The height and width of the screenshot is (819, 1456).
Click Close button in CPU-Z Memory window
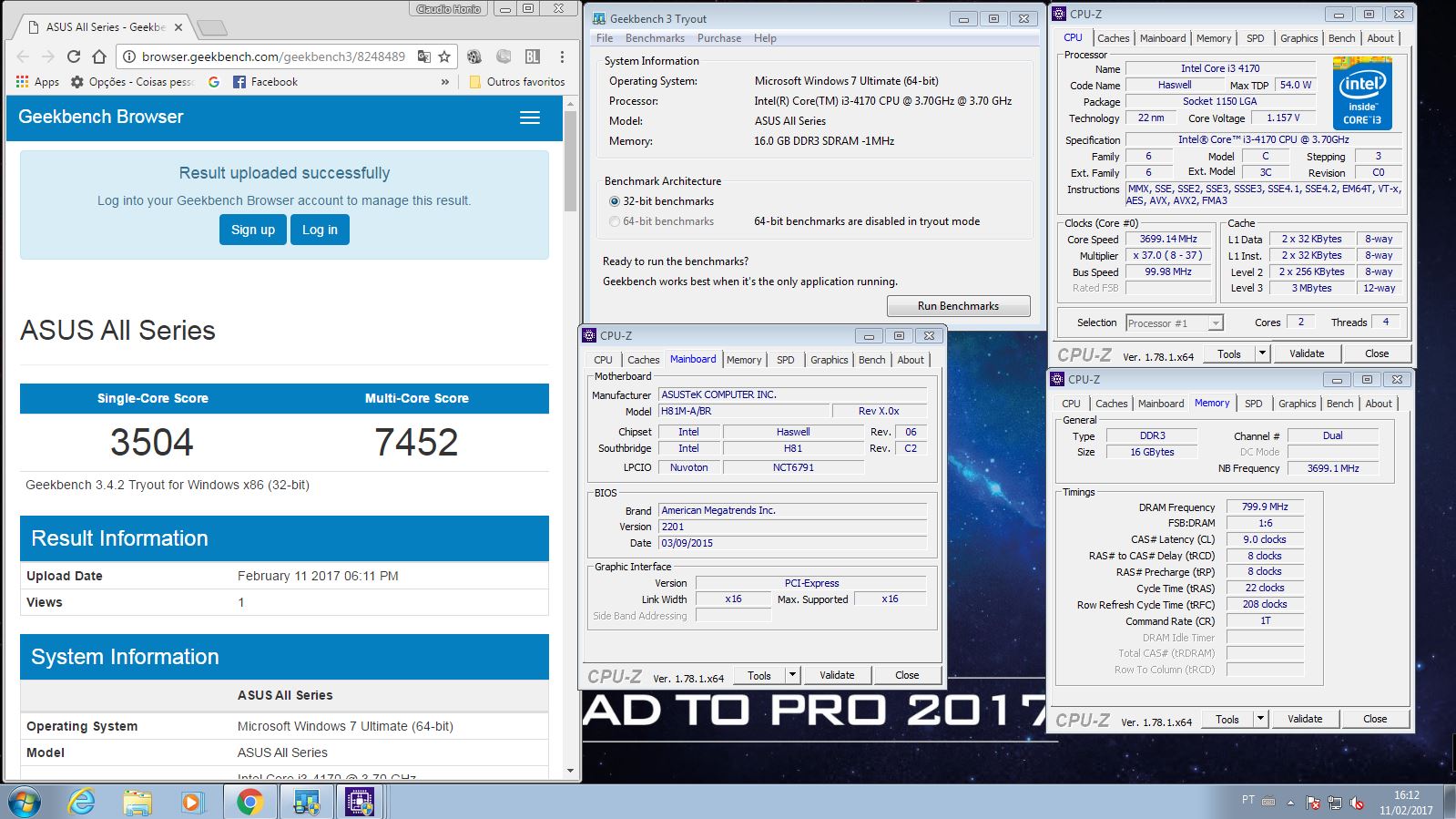pos(1375,719)
